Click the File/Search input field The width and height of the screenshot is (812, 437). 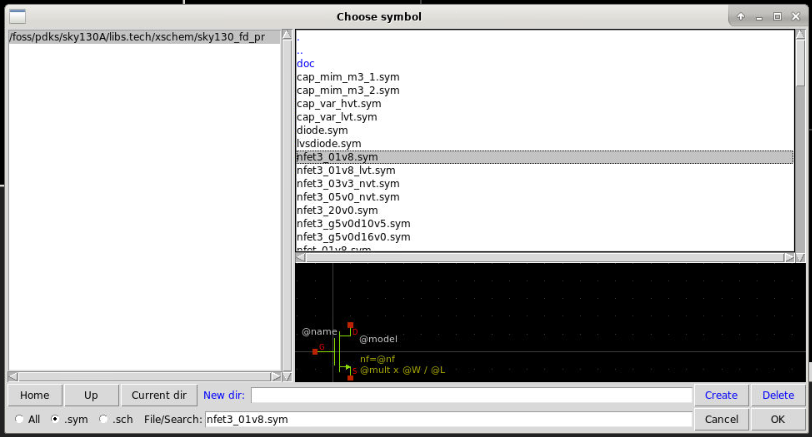(x=448, y=419)
